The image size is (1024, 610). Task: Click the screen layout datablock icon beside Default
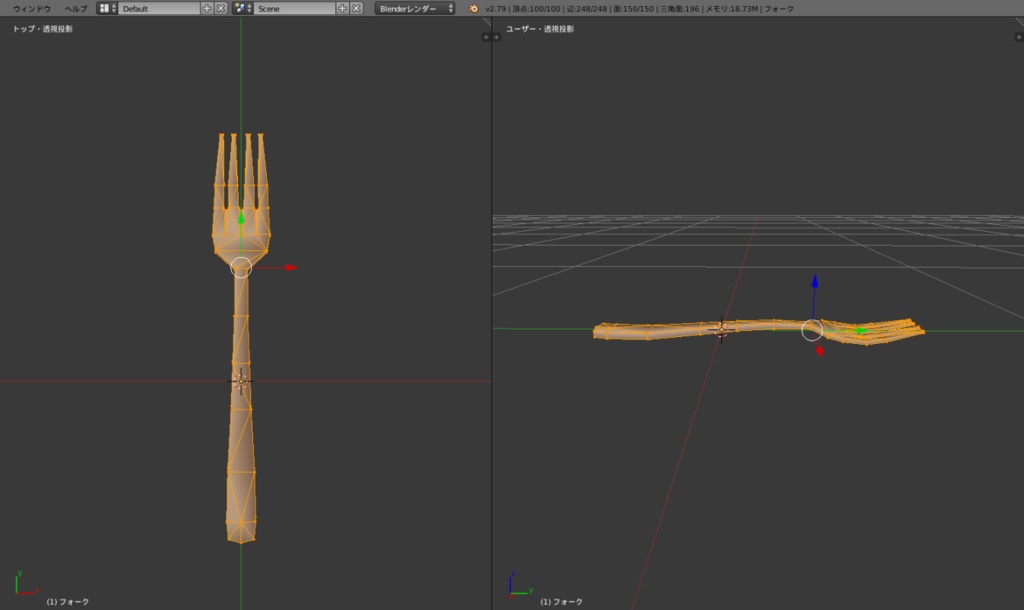104,7
